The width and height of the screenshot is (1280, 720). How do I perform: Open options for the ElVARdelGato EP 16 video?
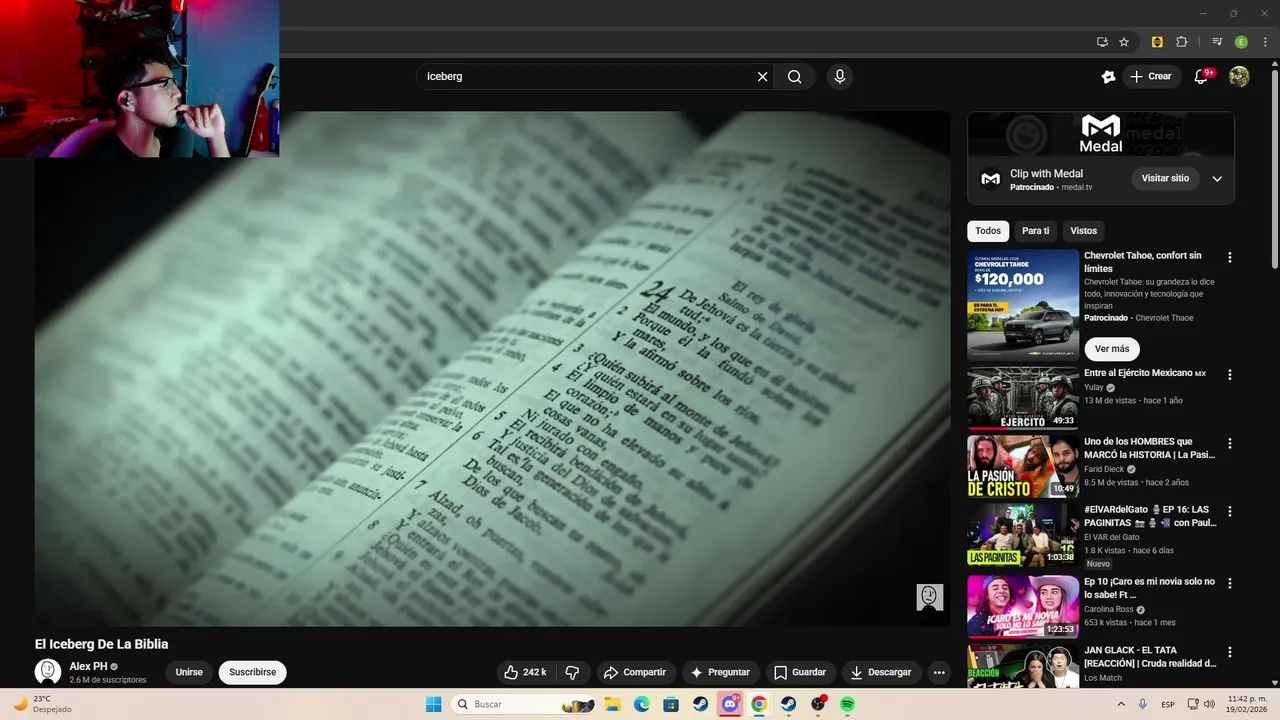(x=1230, y=511)
